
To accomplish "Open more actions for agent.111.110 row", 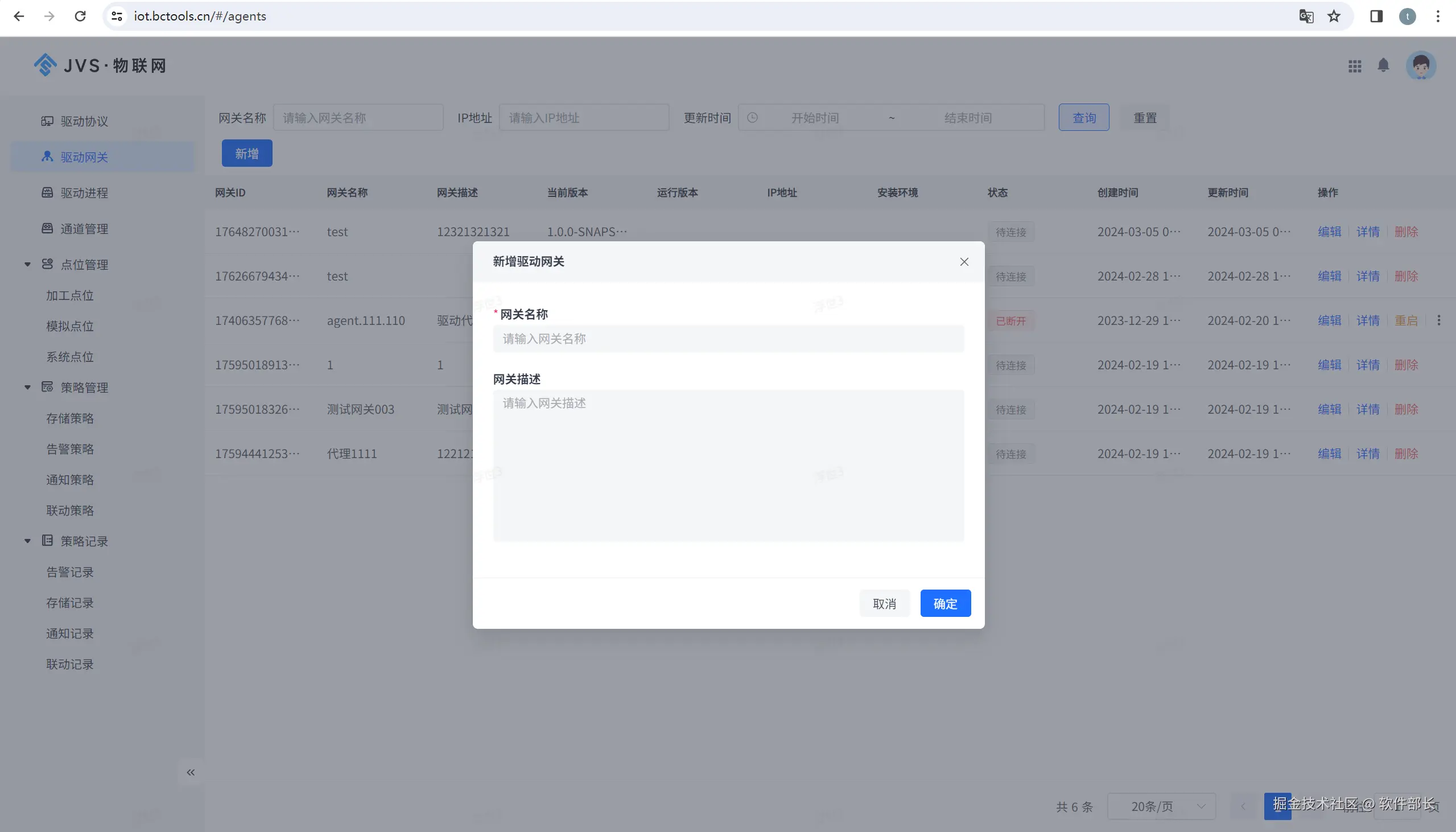I will (x=1438, y=320).
